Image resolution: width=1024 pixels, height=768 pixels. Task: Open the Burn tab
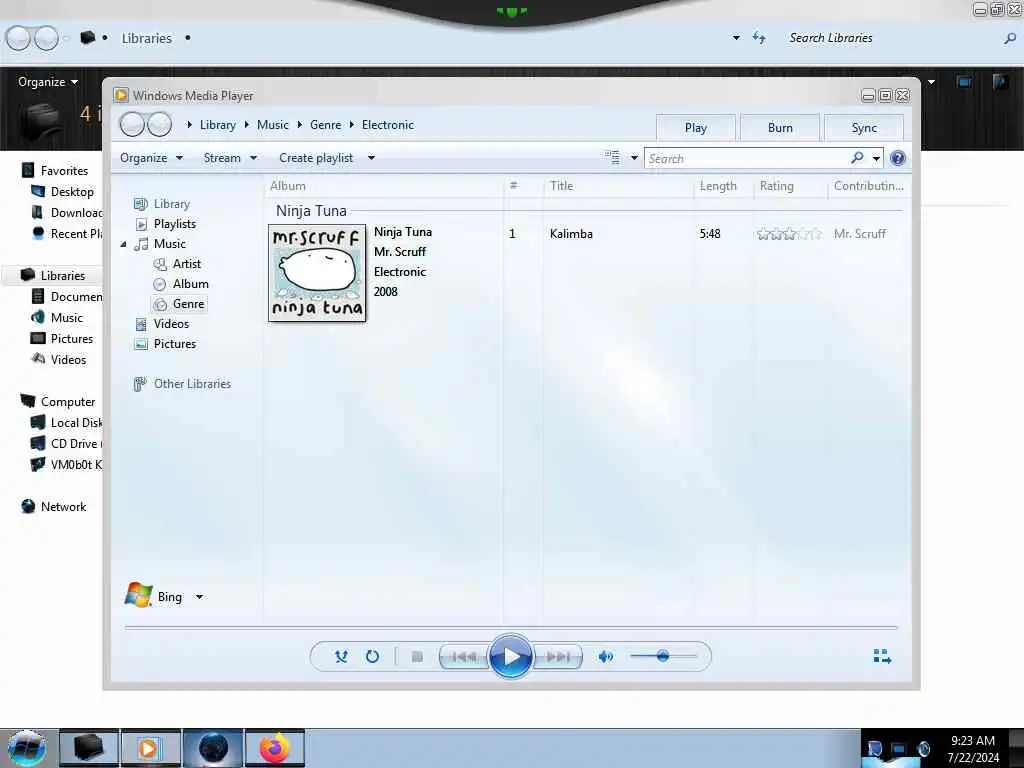(x=780, y=128)
